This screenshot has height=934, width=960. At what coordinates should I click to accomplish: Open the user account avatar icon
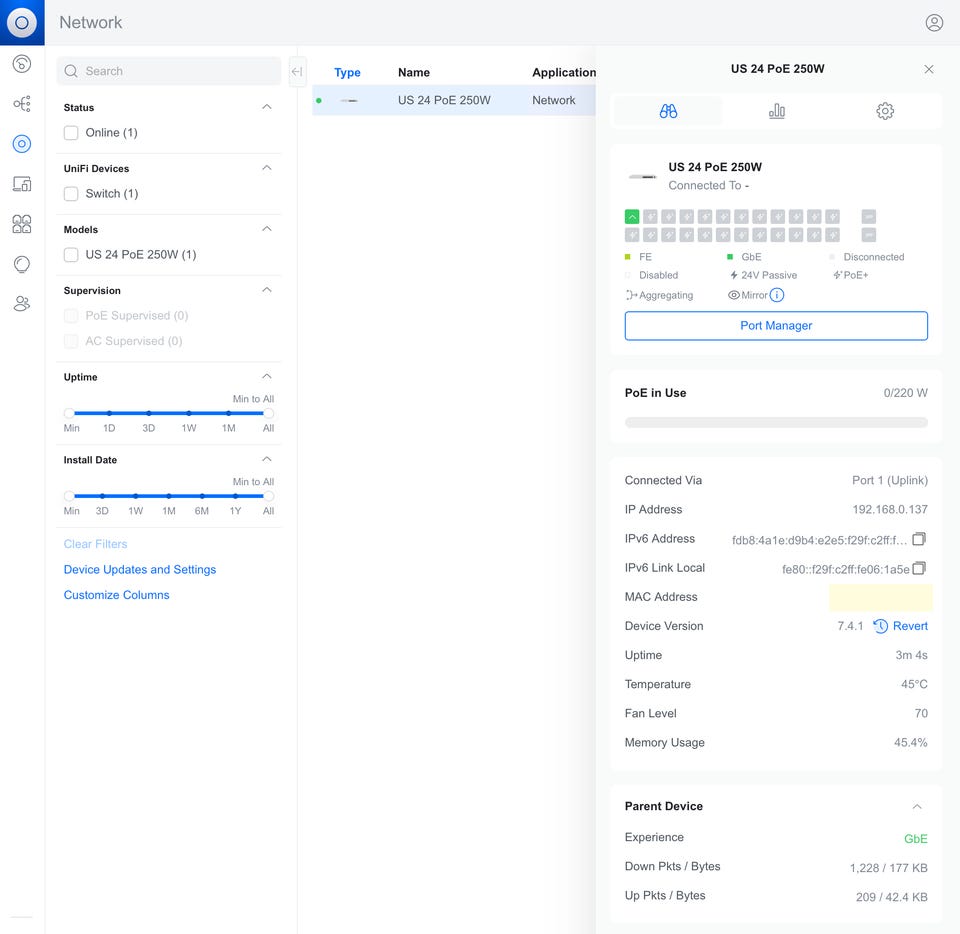pyautogui.click(x=934, y=23)
